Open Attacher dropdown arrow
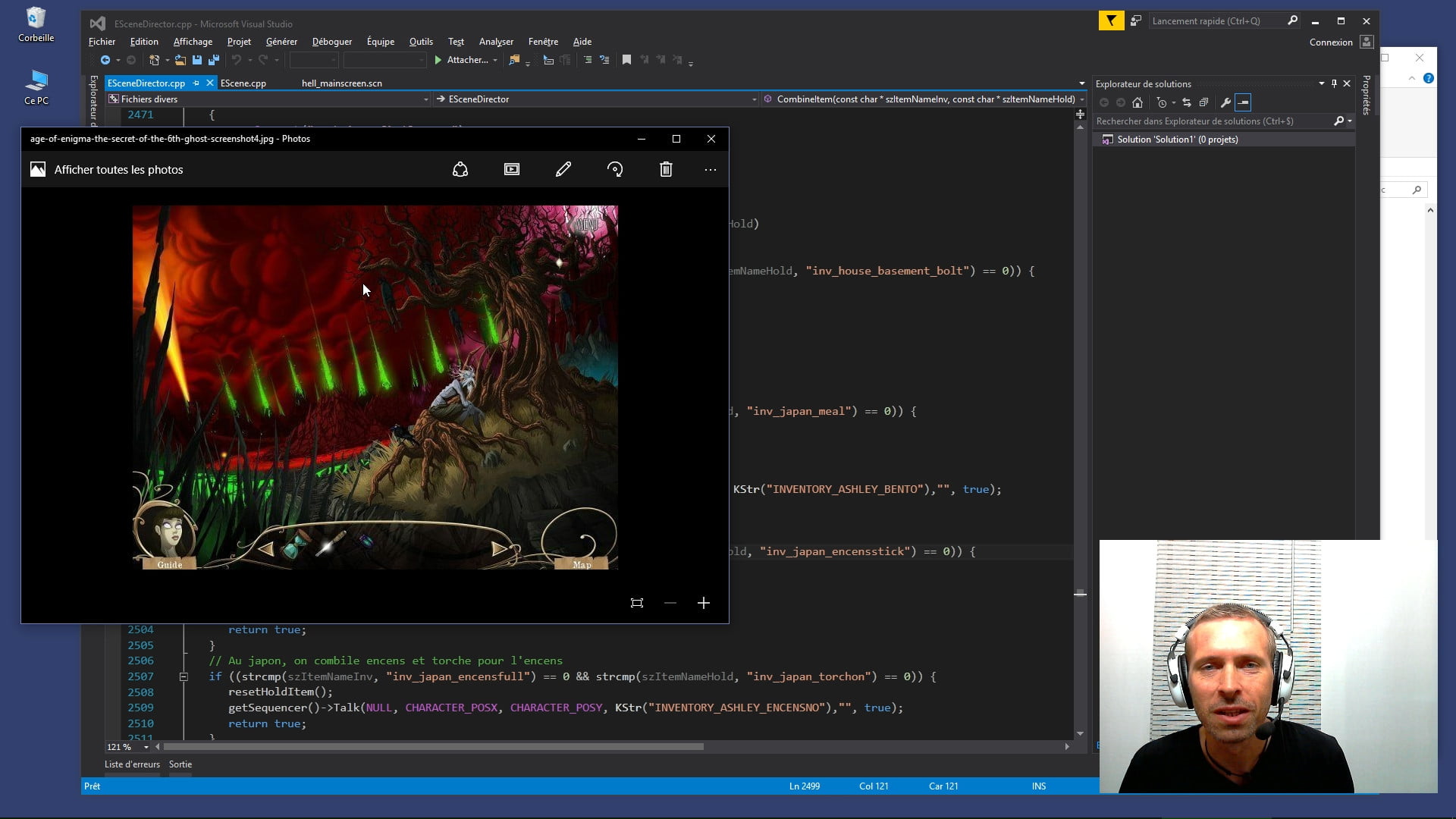Viewport: 1456px width, 819px height. [495, 61]
